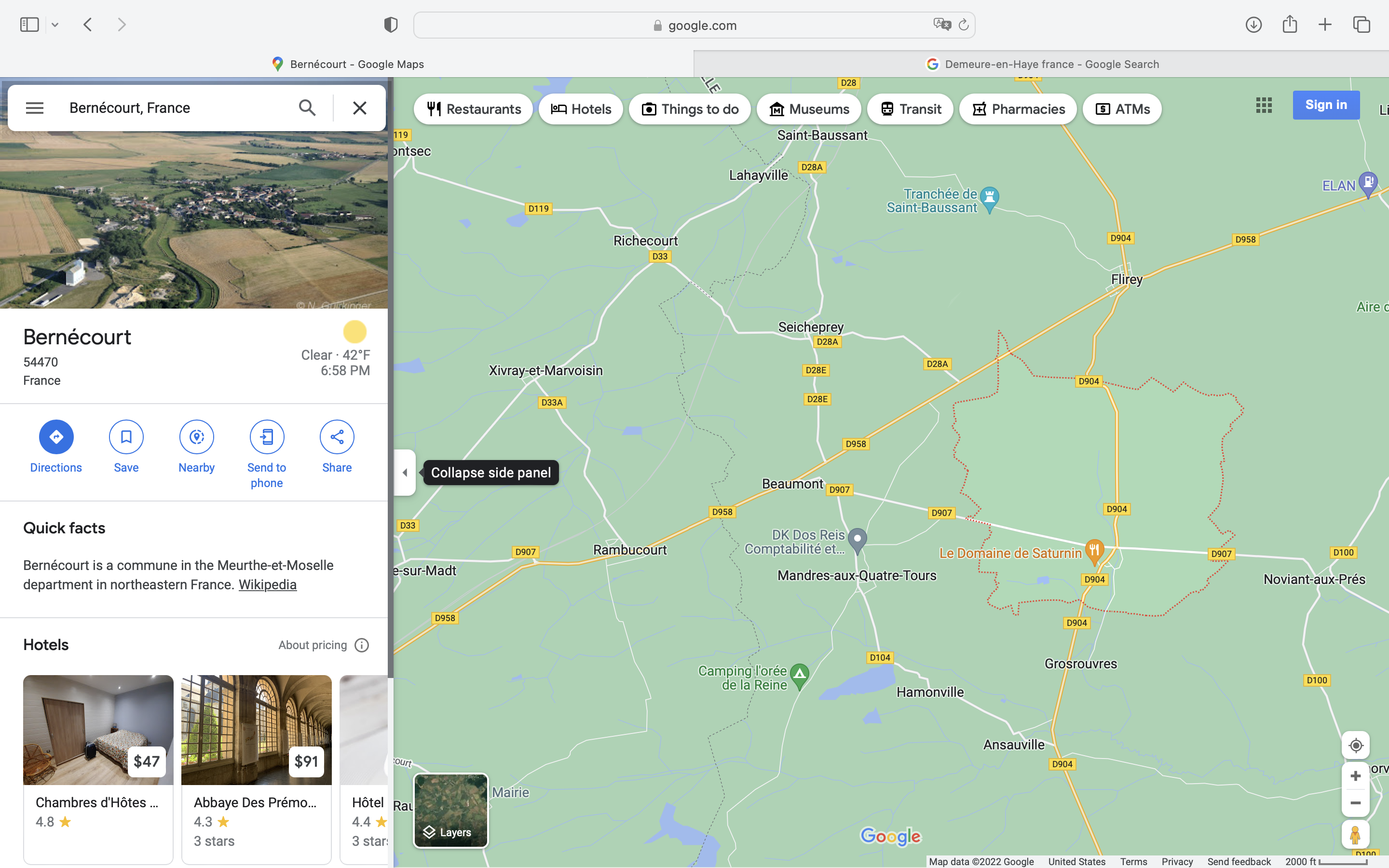Drop the Street View pegman icon
This screenshot has width=1389, height=868.
(x=1355, y=834)
